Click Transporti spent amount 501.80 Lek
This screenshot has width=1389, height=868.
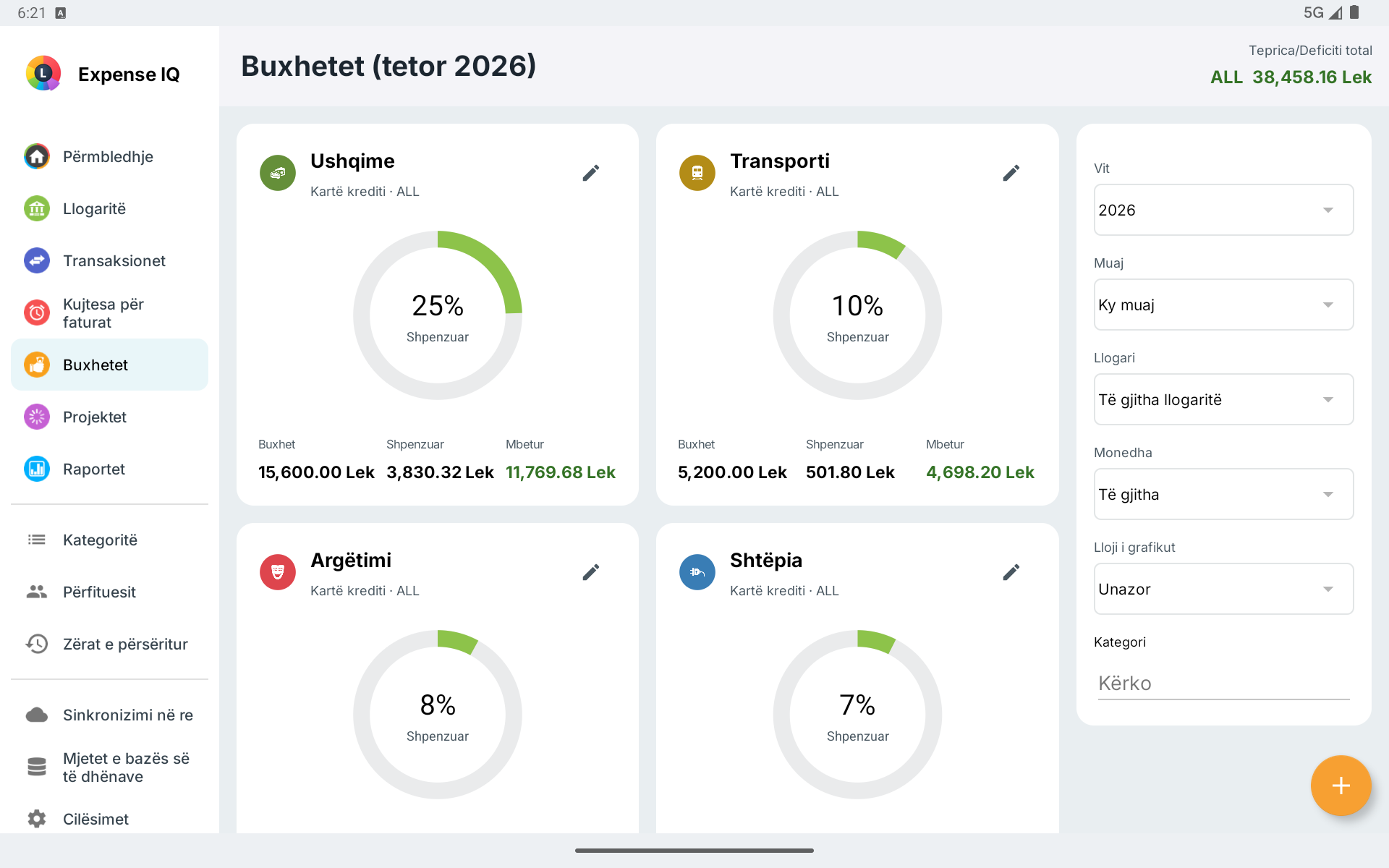(850, 472)
